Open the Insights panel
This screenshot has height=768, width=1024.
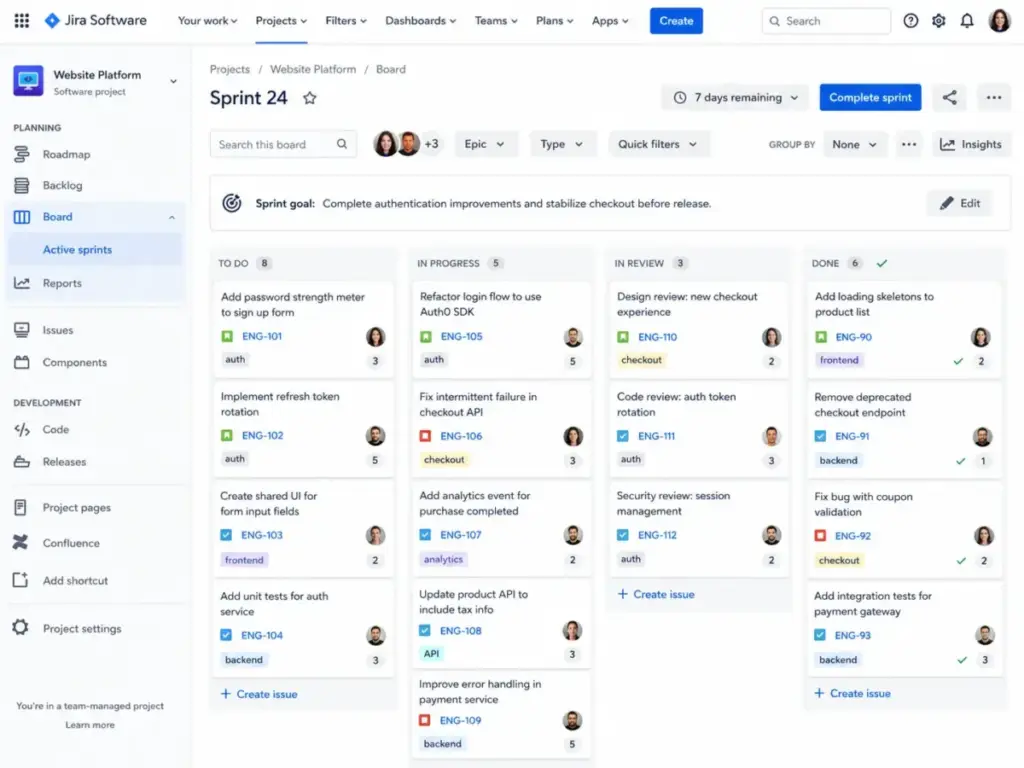click(x=970, y=144)
